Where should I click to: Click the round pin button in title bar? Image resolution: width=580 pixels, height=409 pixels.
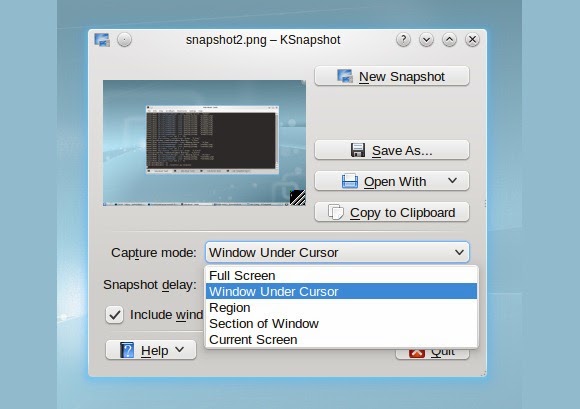124,40
